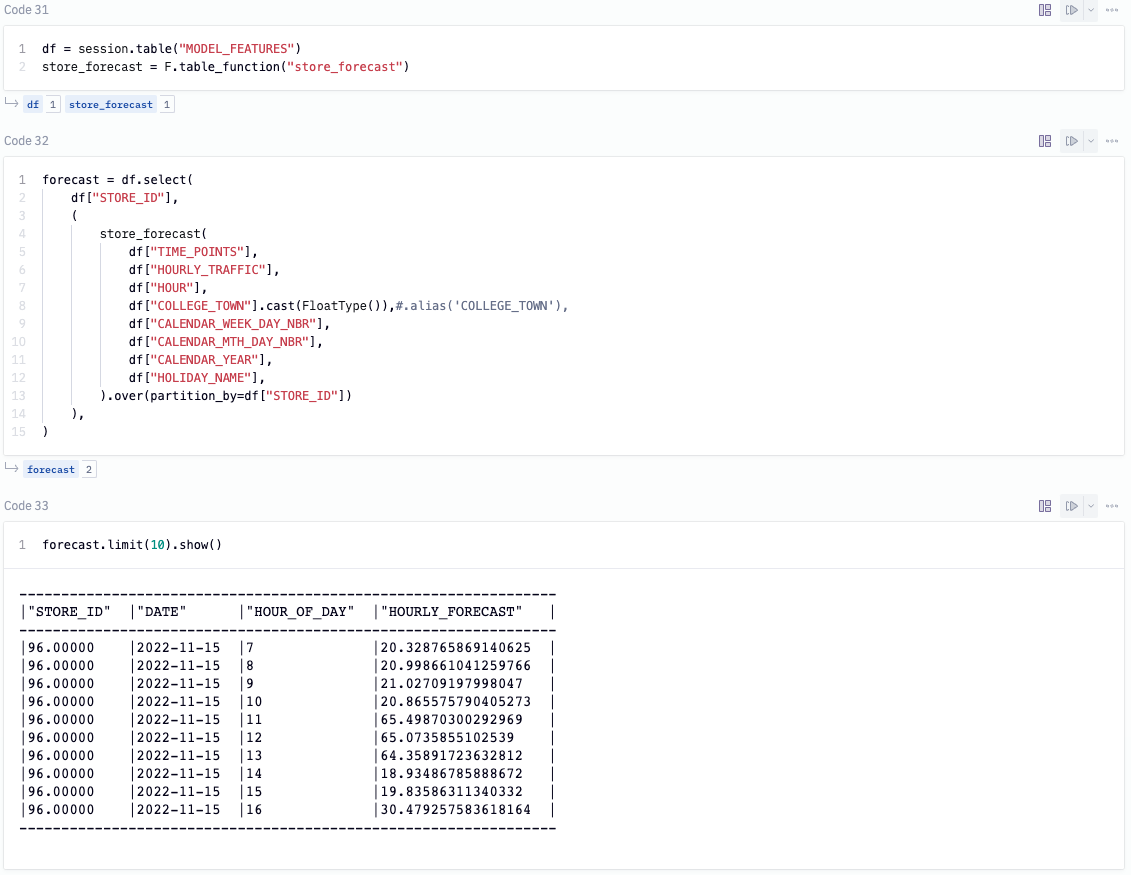Image resolution: width=1131 pixels, height=875 pixels.
Task: Expand run options dropdown for Code 33
Action: click(x=1090, y=506)
